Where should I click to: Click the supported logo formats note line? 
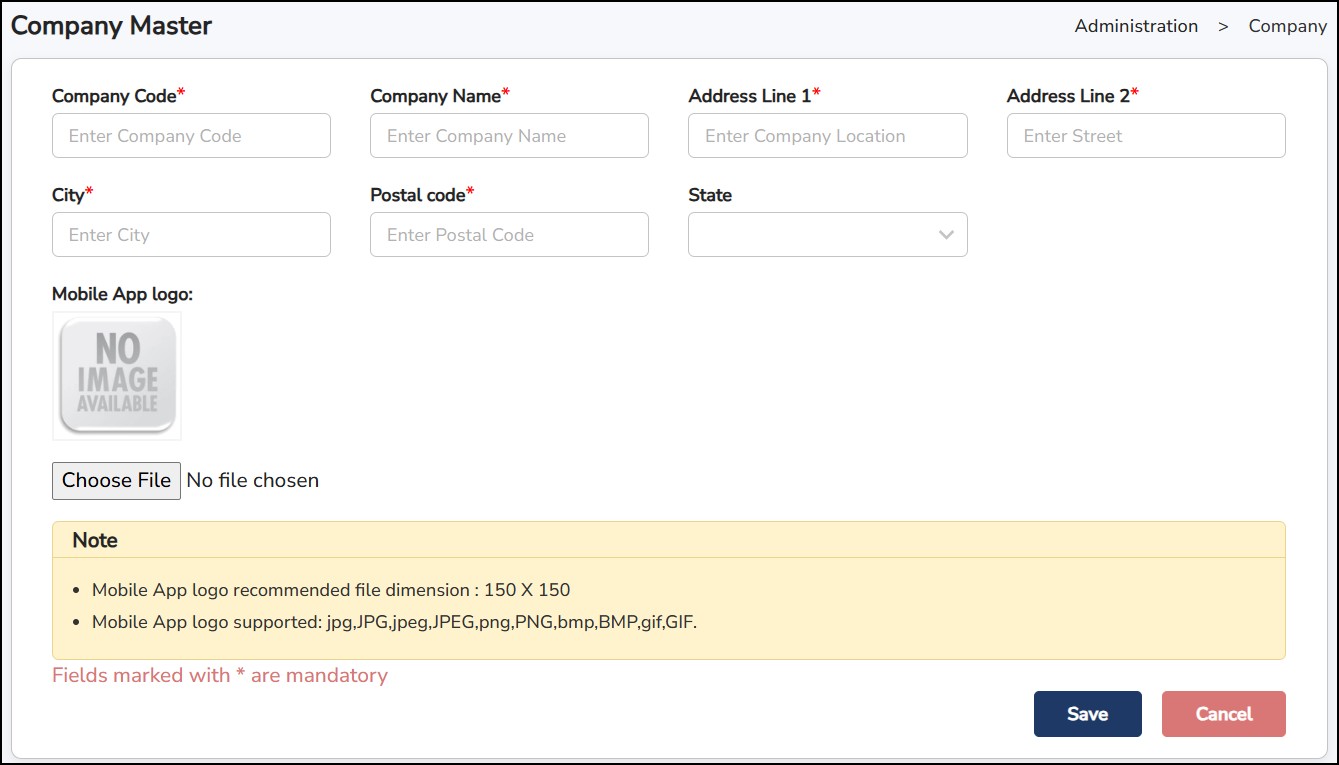394,622
